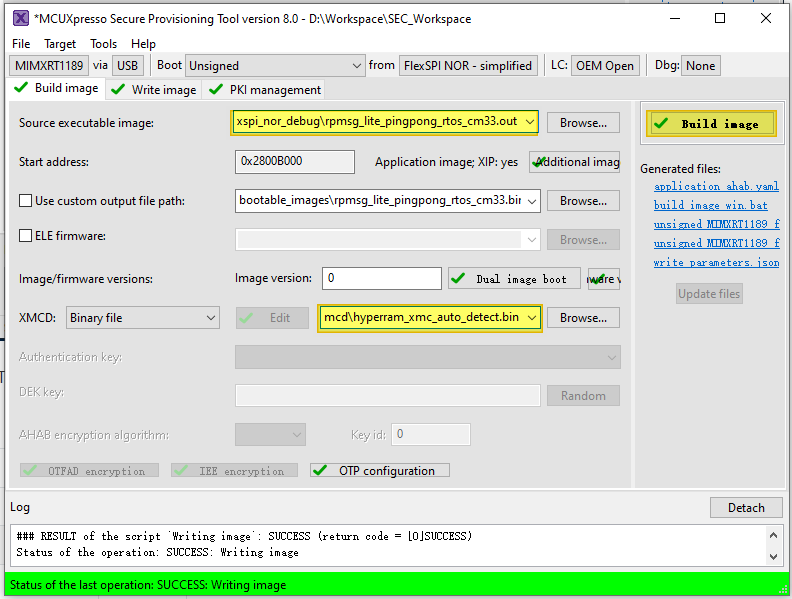This screenshot has width=792, height=599.
Task: Click the Image version input field
Action: point(380,279)
